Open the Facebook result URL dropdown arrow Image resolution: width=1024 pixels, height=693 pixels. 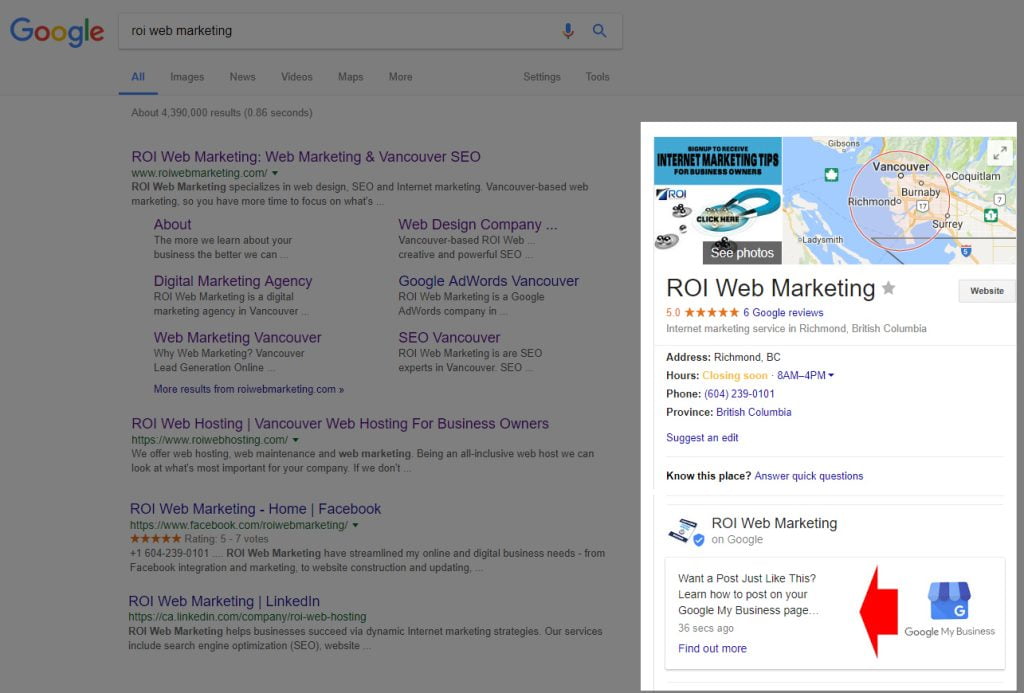coord(356,525)
